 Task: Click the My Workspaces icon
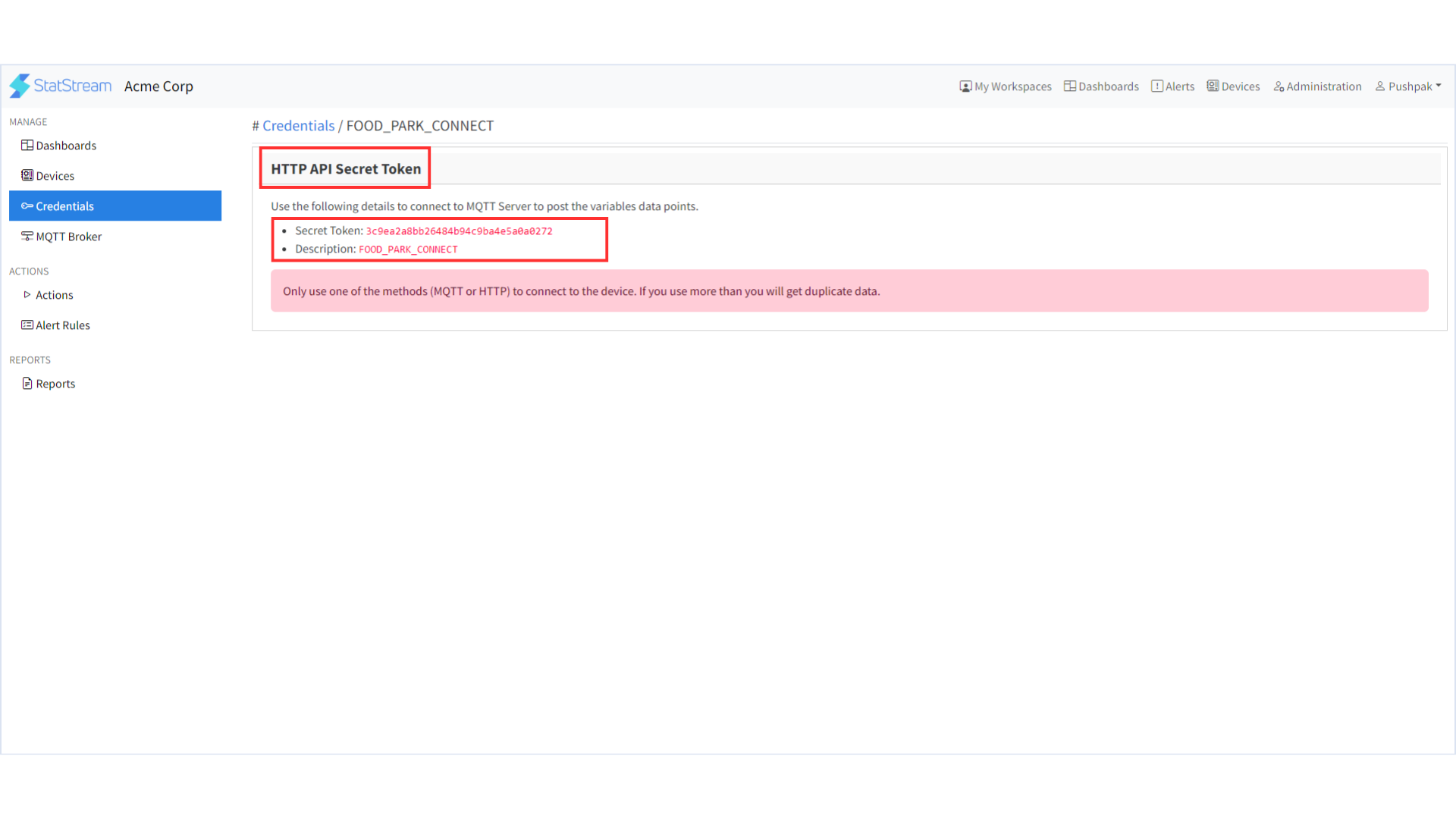965,86
